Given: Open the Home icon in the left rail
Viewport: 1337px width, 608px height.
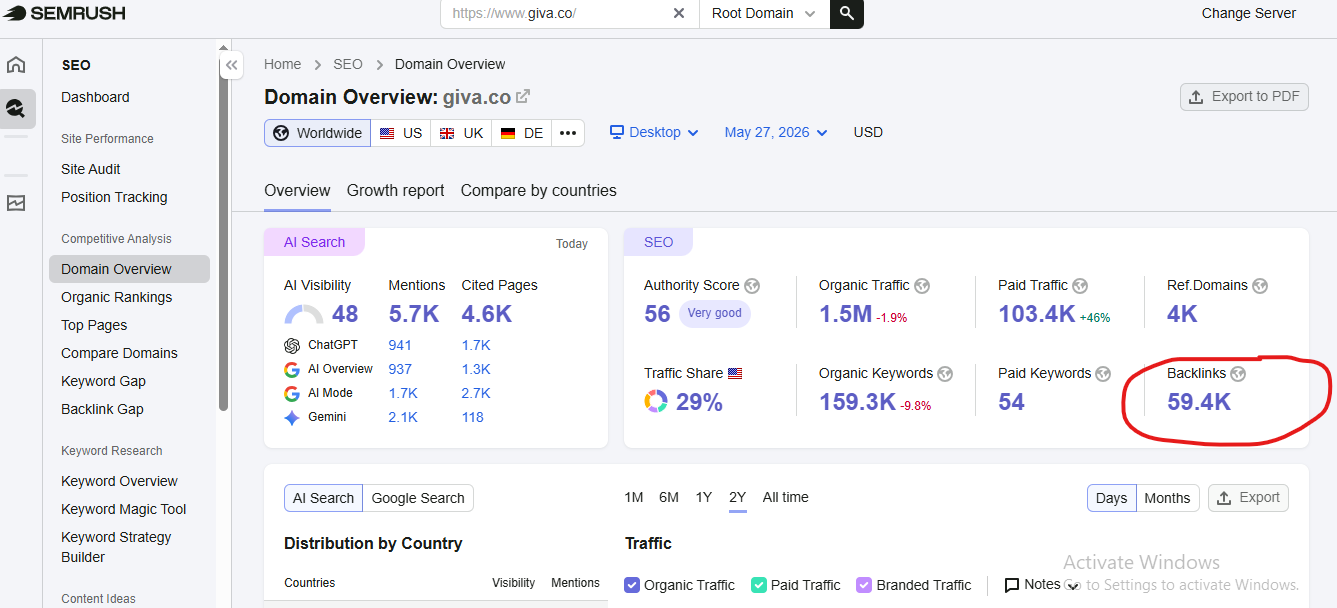Looking at the screenshot, I should point(16,65).
